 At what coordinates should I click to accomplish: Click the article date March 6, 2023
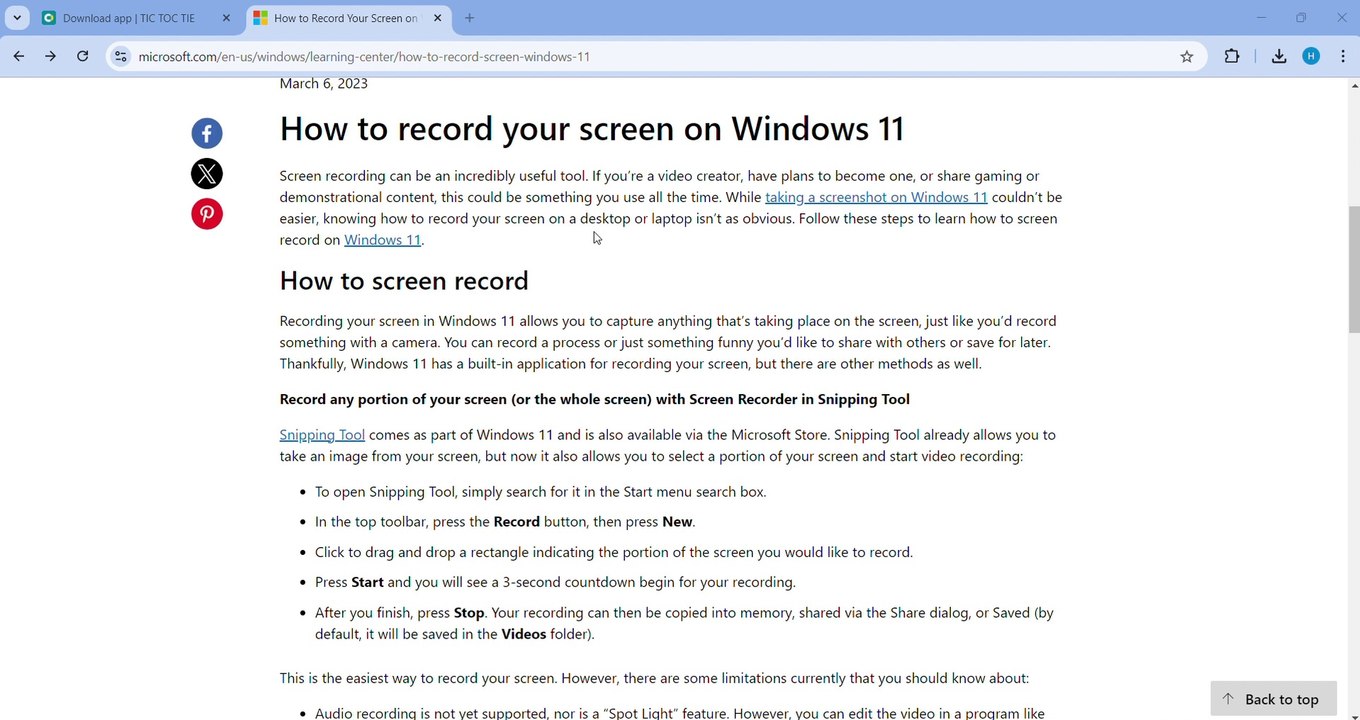point(324,84)
